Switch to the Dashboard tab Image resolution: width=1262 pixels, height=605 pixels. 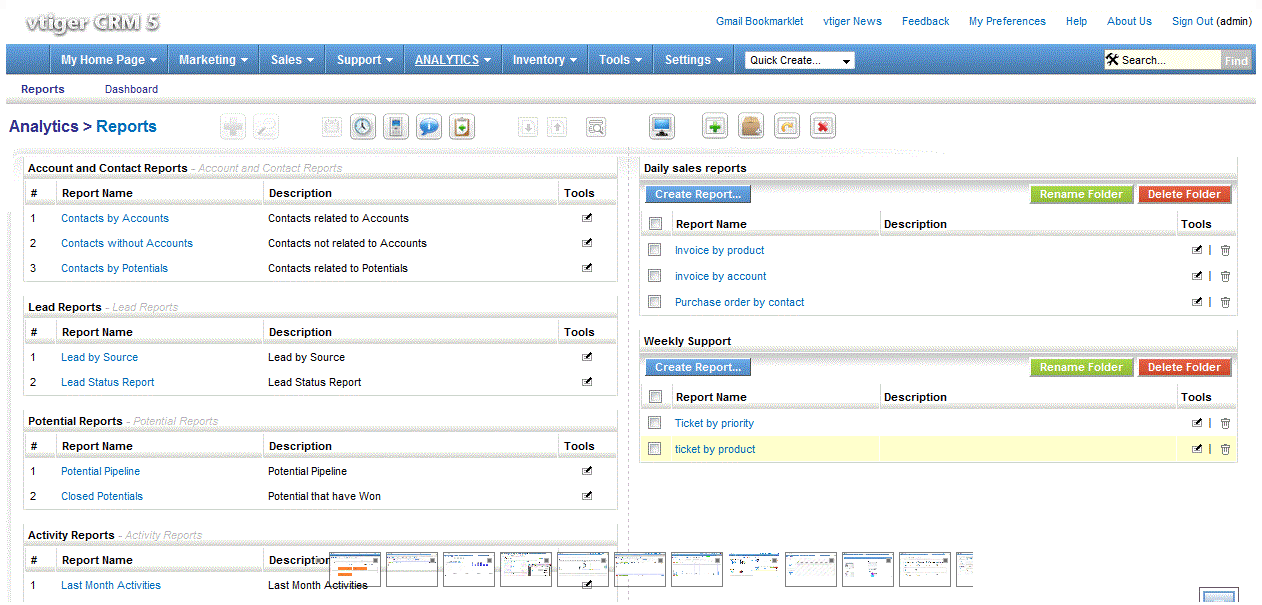pos(131,89)
